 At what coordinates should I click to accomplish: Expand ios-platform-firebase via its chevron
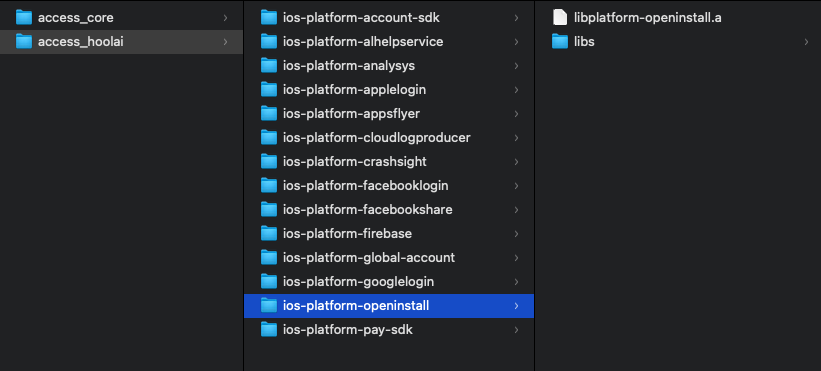coord(516,234)
